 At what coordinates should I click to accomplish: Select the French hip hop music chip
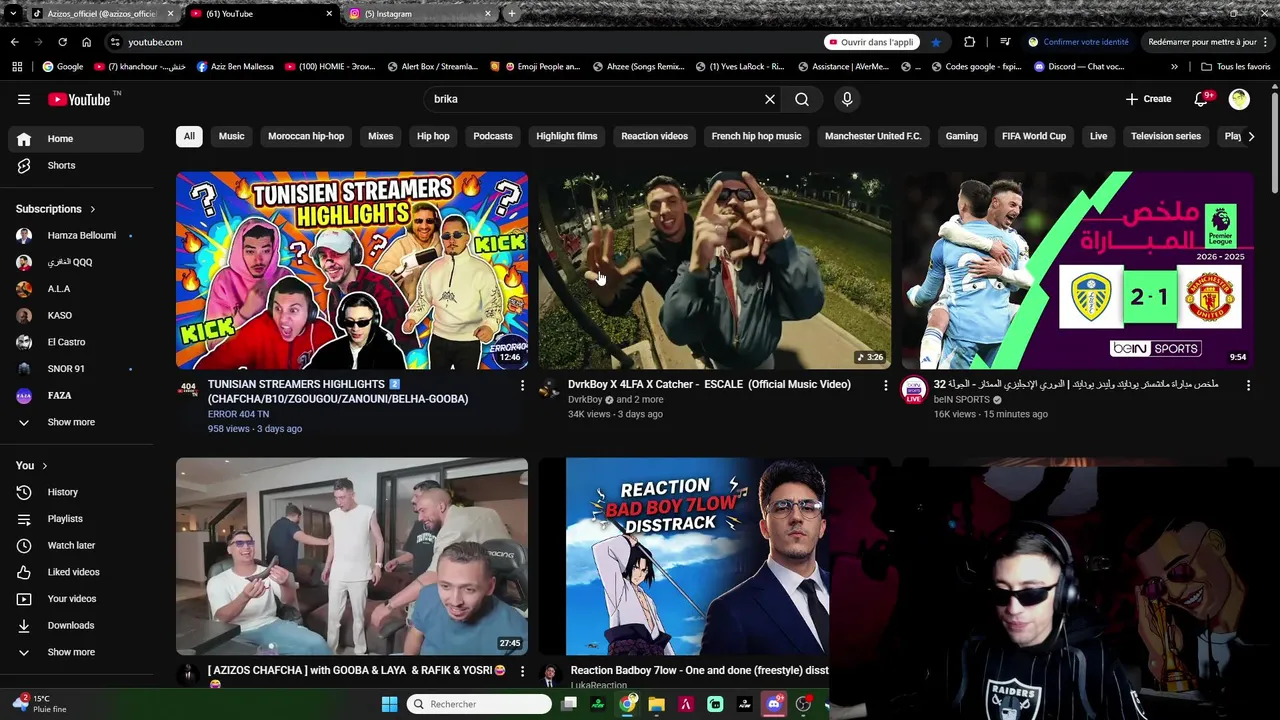756,136
